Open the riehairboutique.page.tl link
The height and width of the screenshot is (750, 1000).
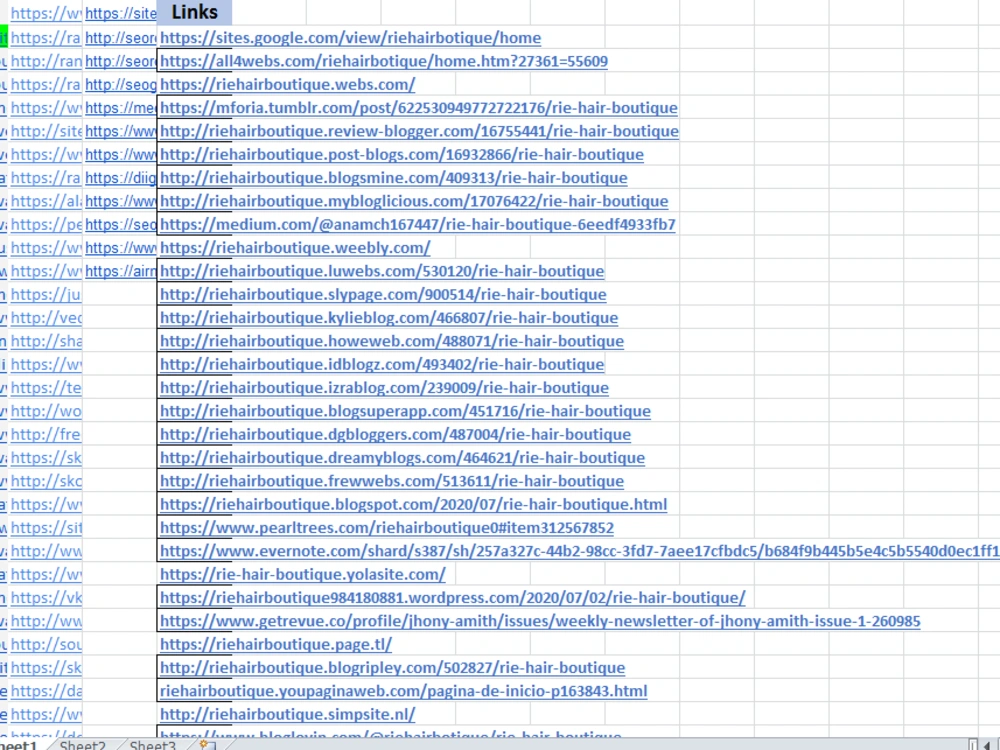click(276, 644)
